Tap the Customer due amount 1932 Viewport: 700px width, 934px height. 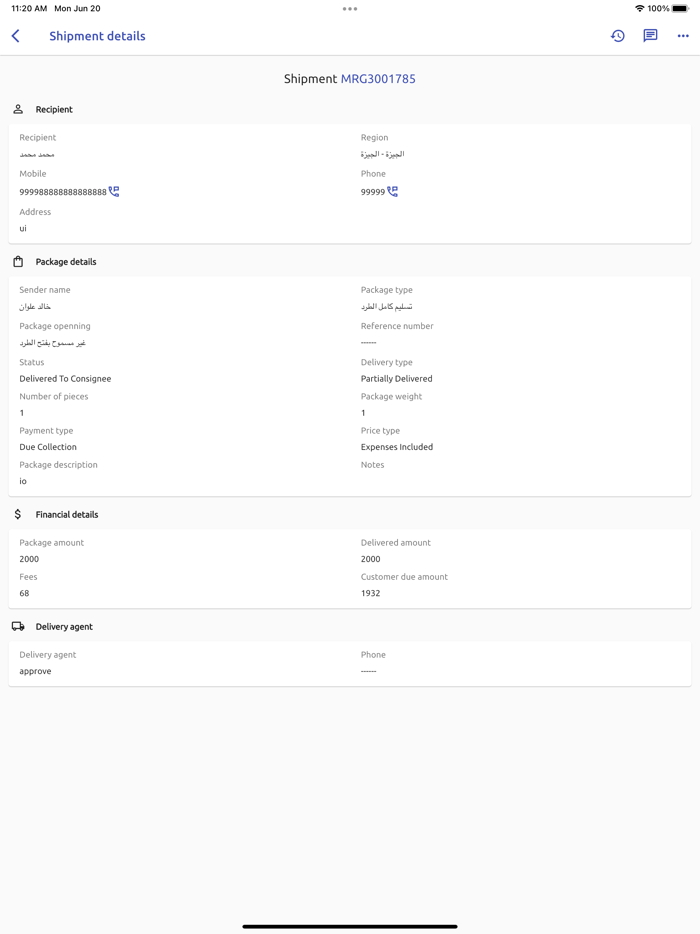(371, 593)
